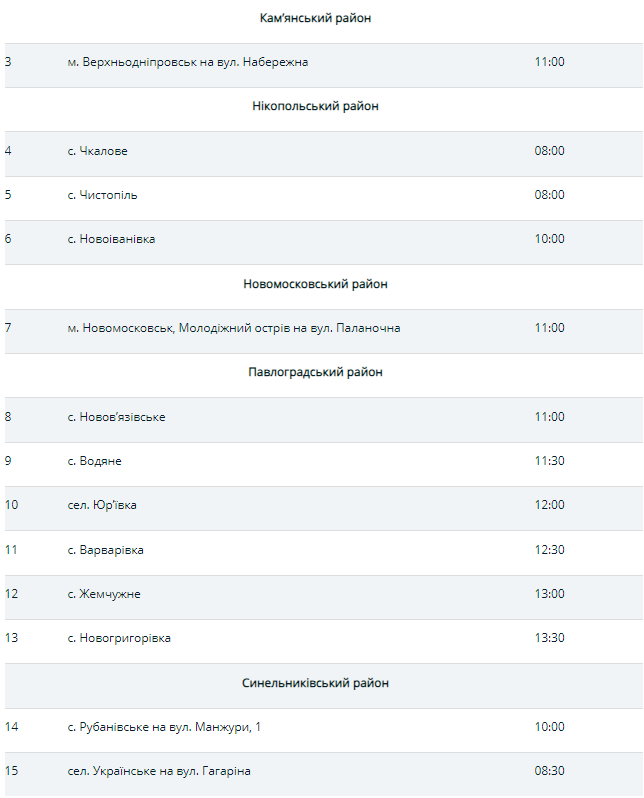
Task: Click the Павлоградський район section header
Action: pos(315,372)
